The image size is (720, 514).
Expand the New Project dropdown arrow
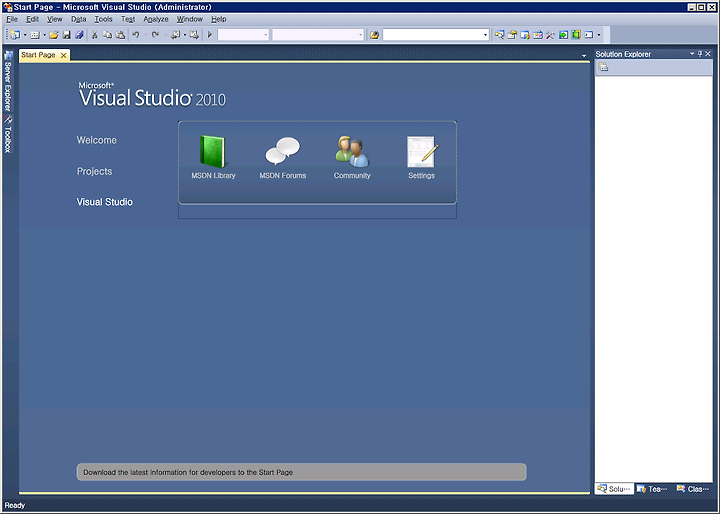pyautogui.click(x=25, y=35)
